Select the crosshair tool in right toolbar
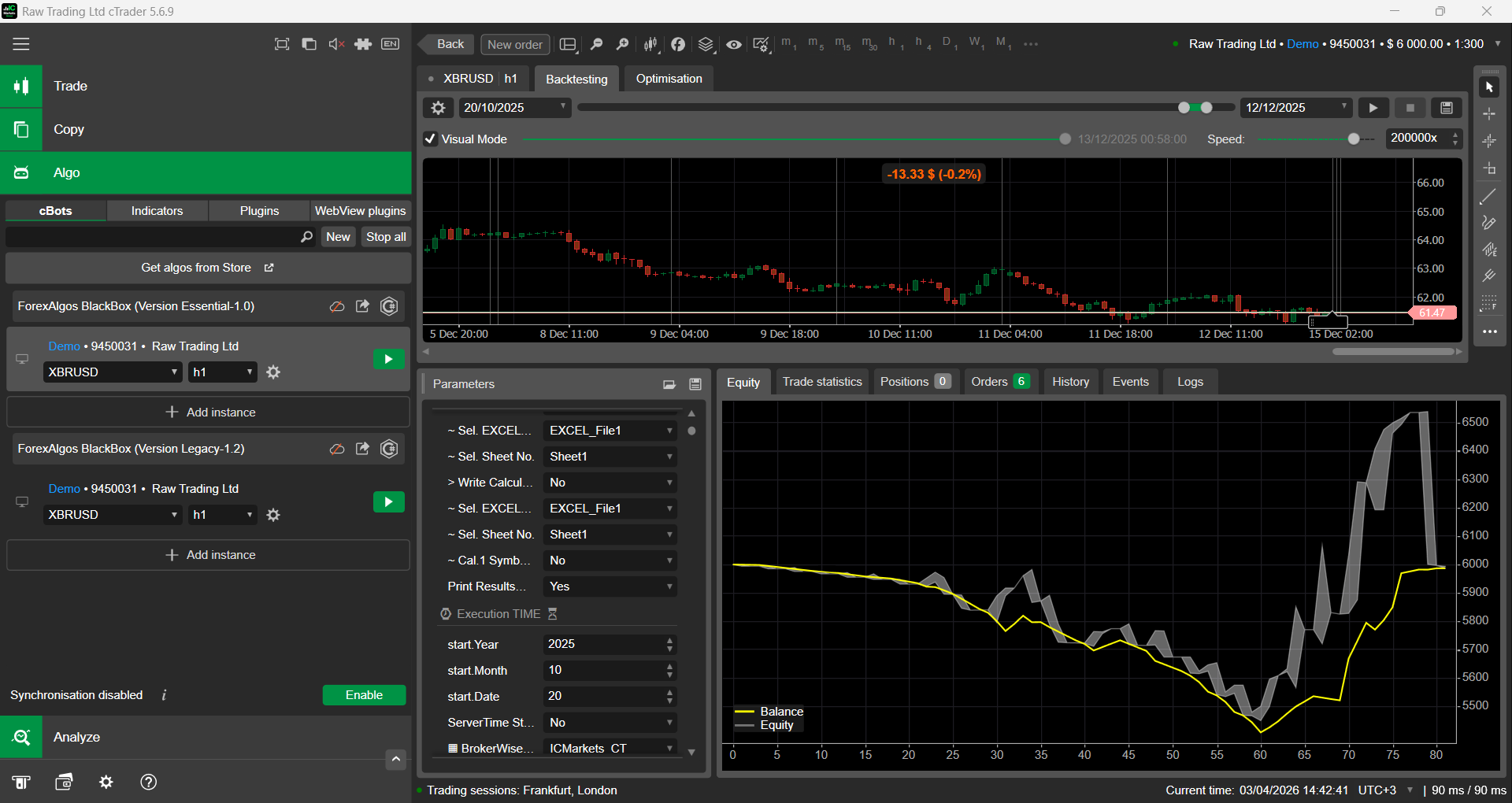 [x=1489, y=114]
